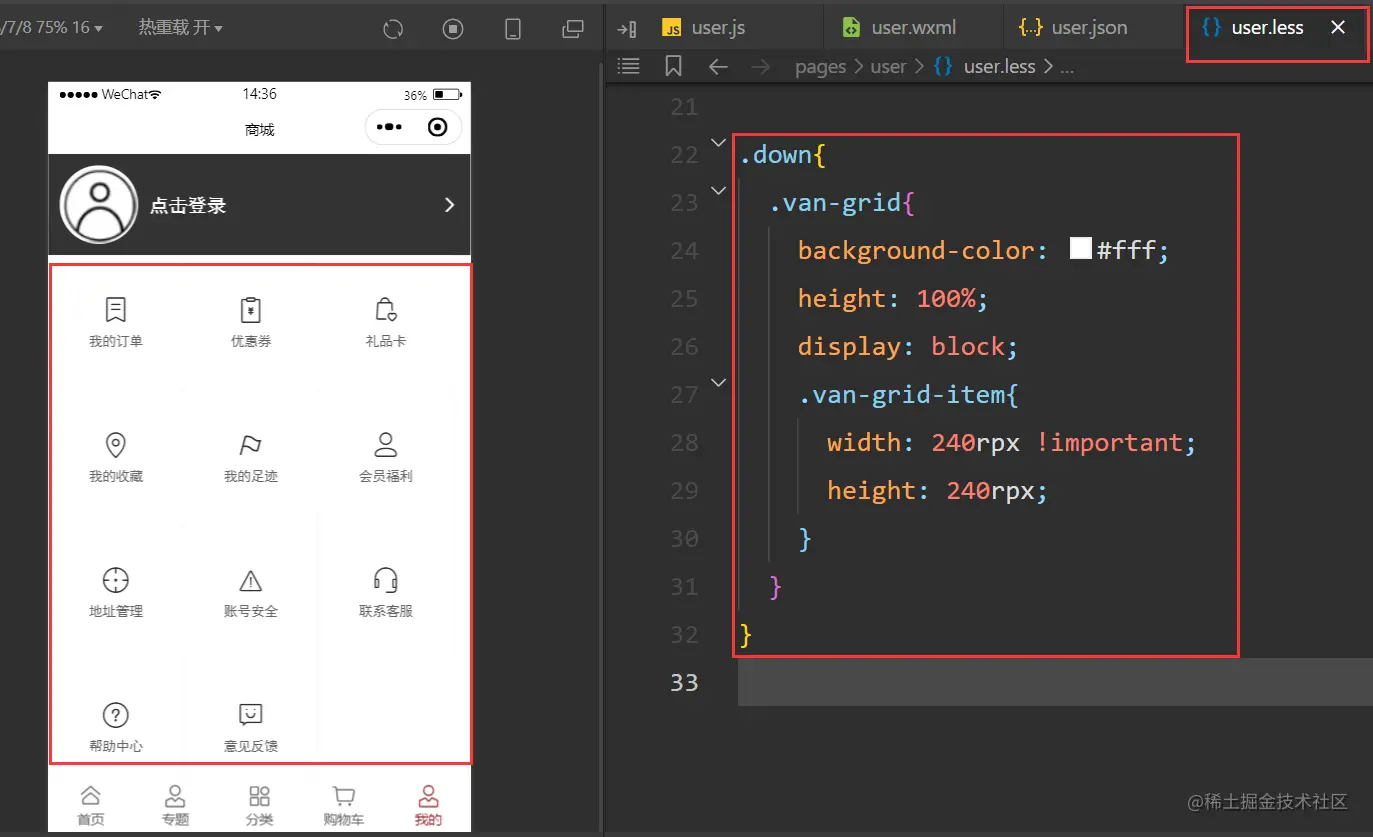1373x837 pixels.
Task: Click the back navigation arrow in editor
Action: 718,67
